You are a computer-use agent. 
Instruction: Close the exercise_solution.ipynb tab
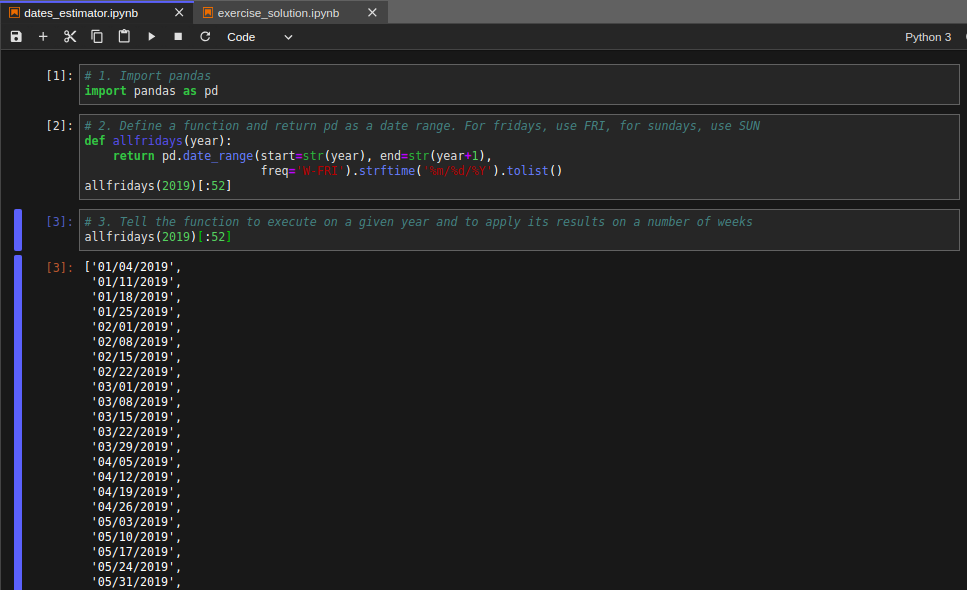(372, 12)
